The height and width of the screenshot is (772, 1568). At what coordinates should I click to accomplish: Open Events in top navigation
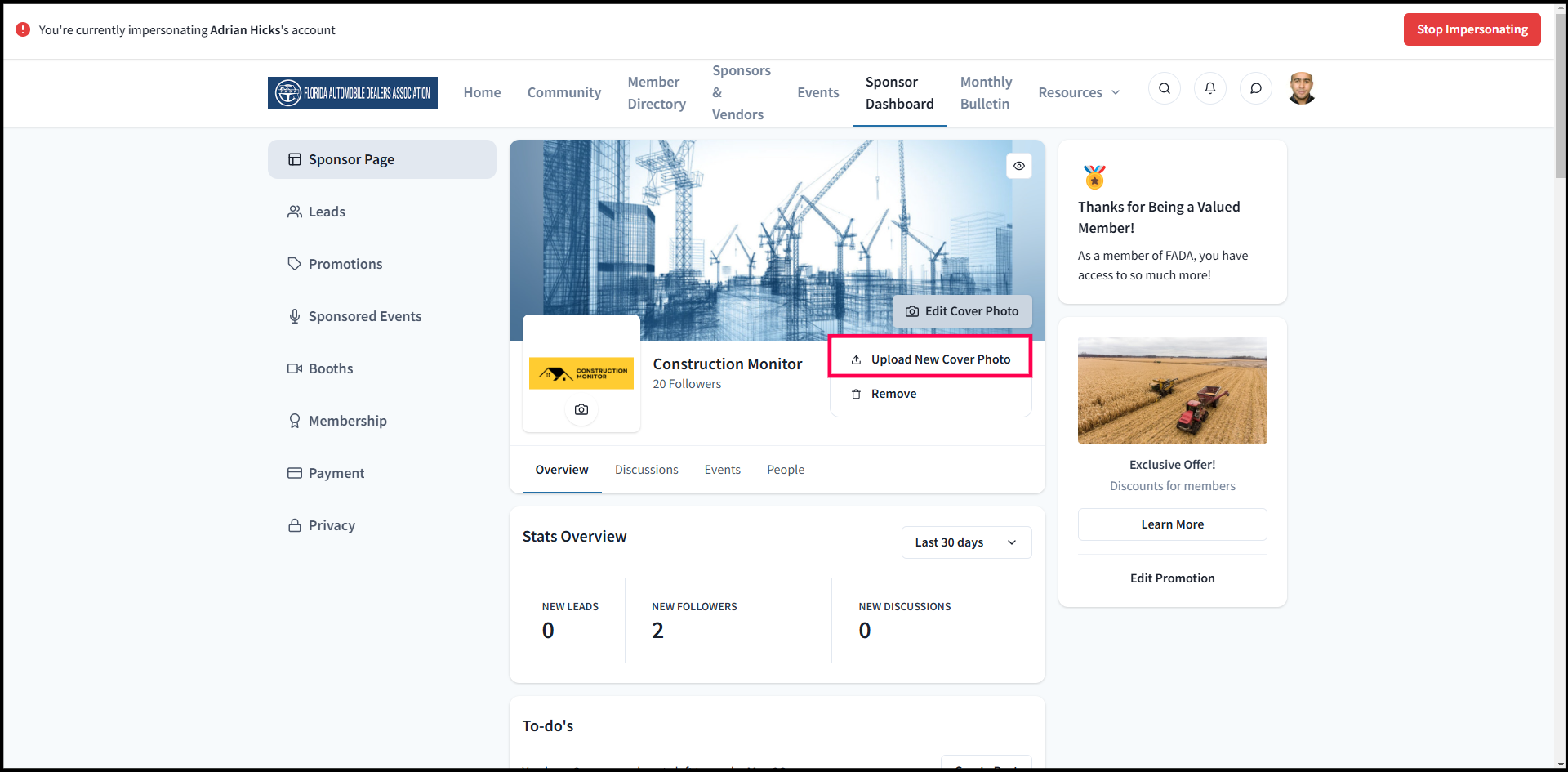(818, 92)
